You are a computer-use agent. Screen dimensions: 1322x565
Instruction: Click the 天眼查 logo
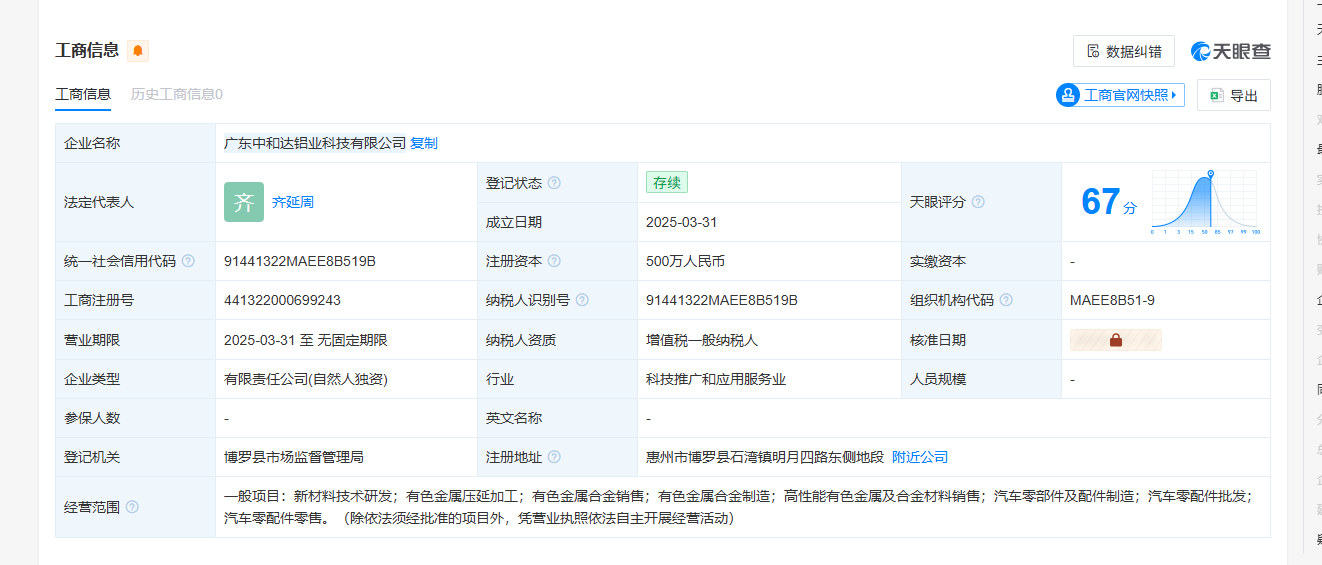pos(1230,52)
